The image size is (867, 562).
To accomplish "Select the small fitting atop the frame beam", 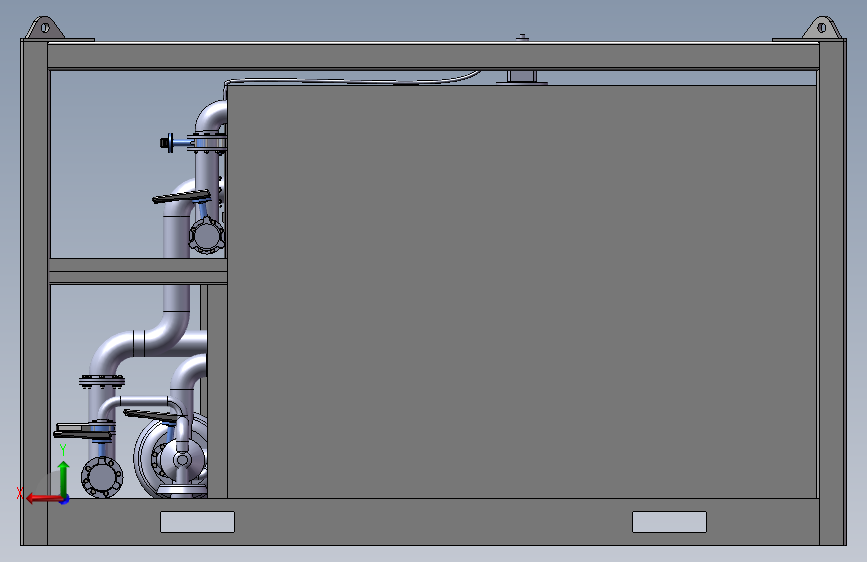I will click(522, 38).
